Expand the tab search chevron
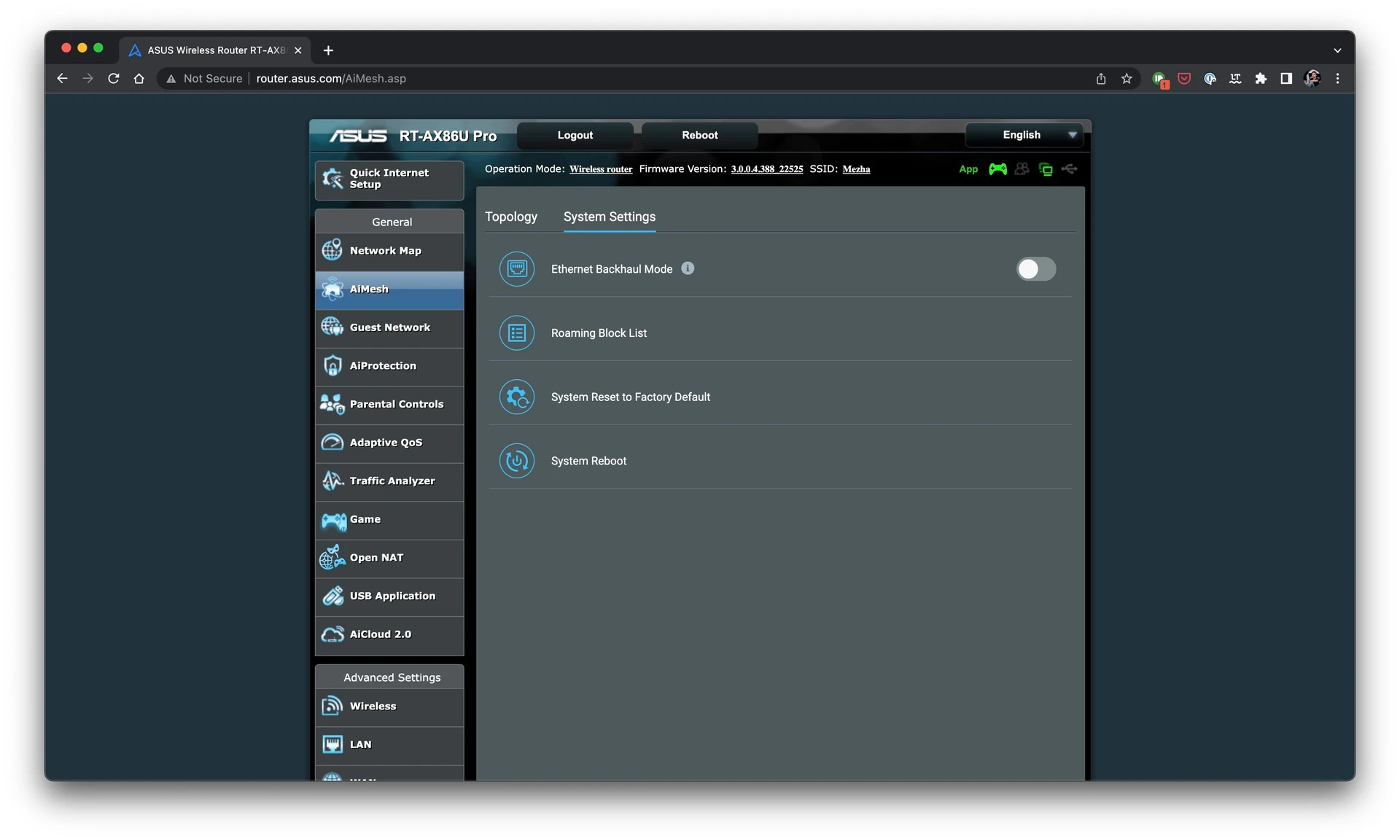The image size is (1400, 840). [x=1337, y=50]
